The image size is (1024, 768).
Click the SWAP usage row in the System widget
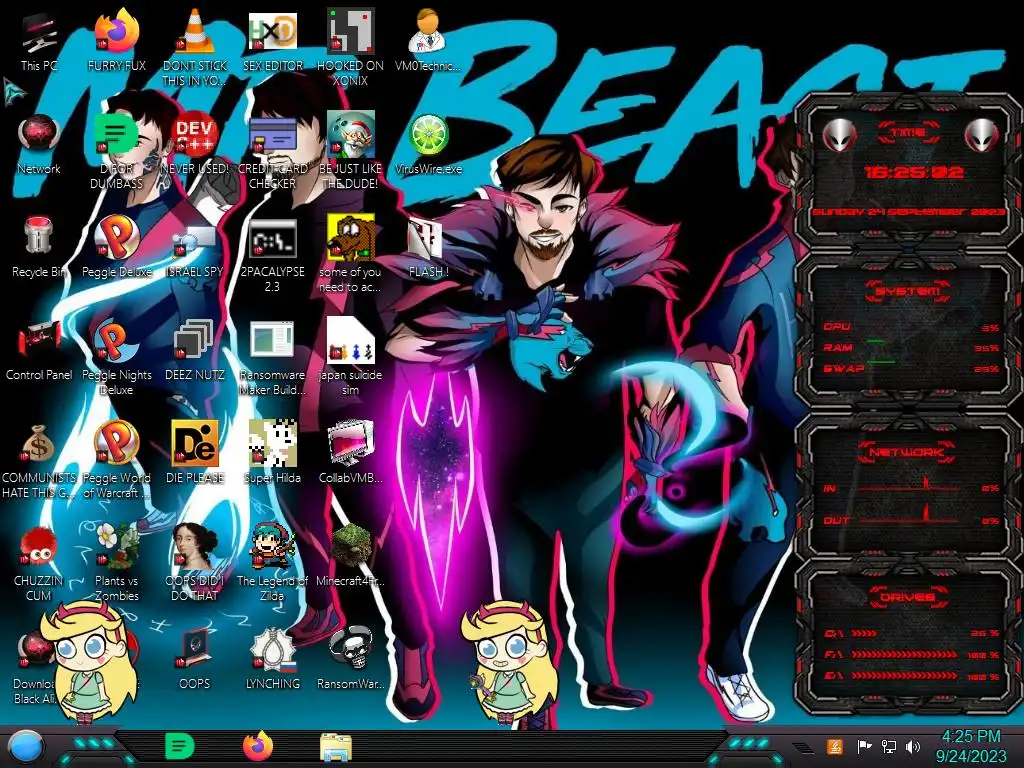[x=912, y=368]
